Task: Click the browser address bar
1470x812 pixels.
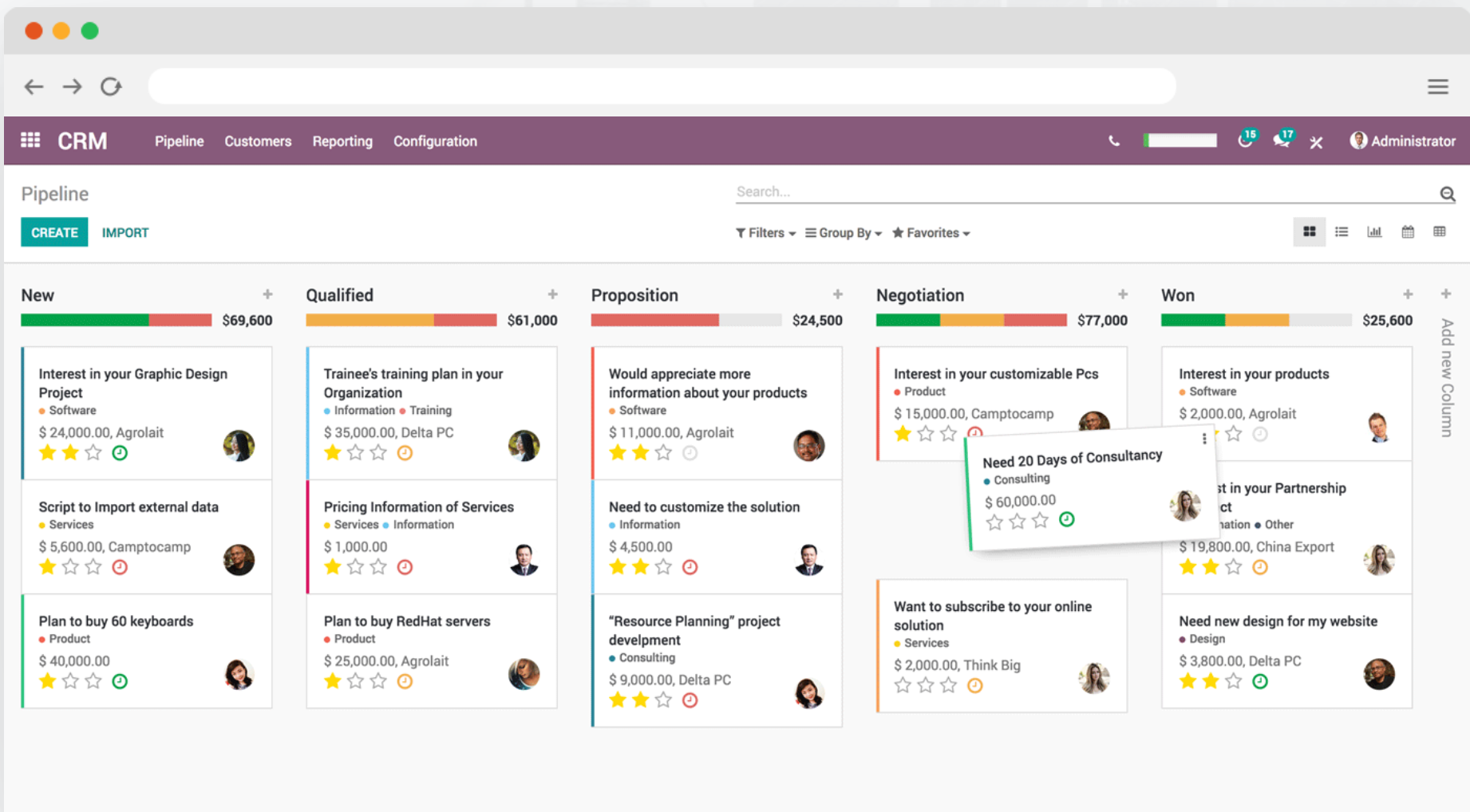Action: [662, 86]
